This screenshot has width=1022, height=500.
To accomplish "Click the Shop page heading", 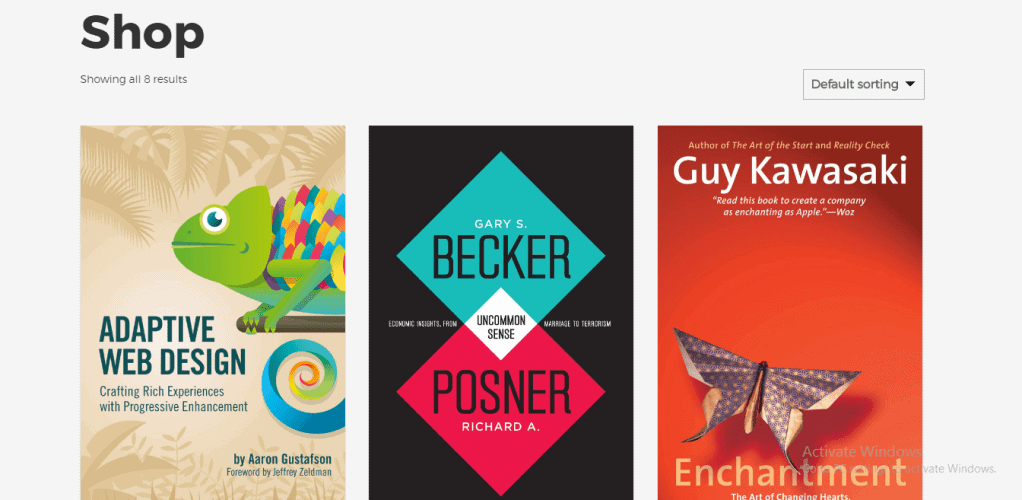I will 142,32.
